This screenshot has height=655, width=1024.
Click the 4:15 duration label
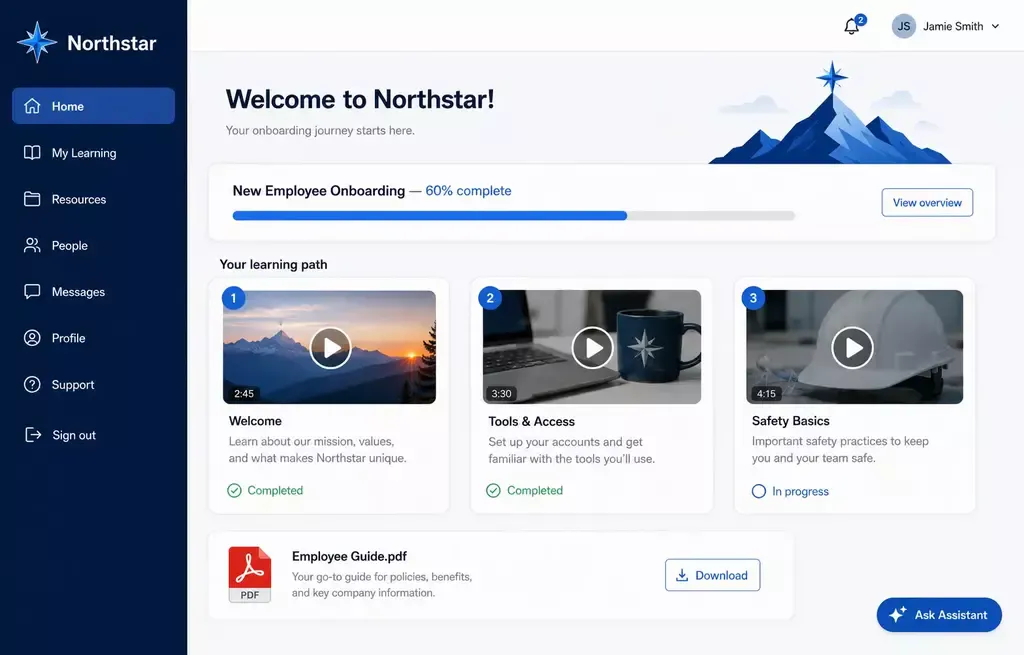[766, 393]
